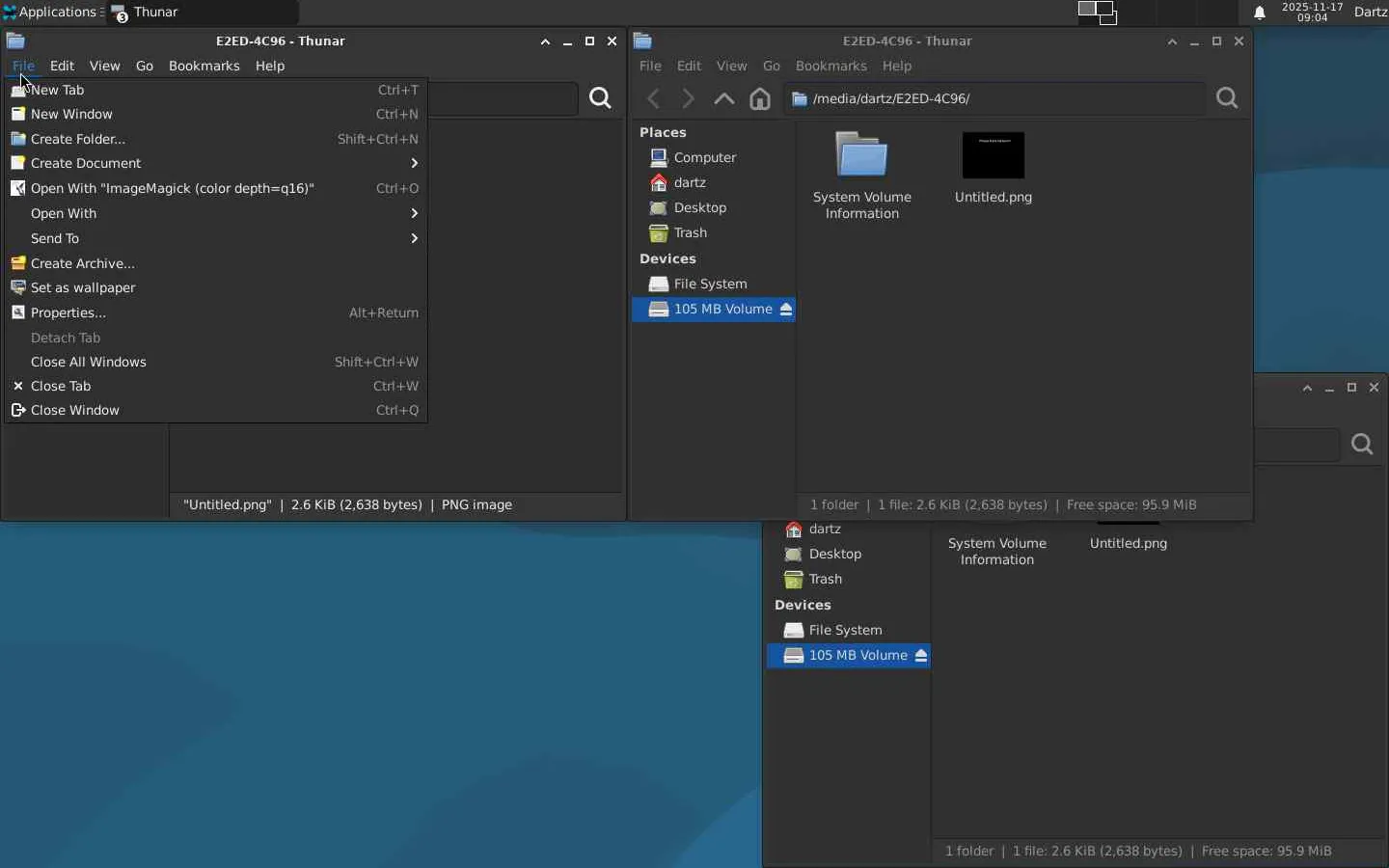Screen dimensions: 1389x868
Task: Open the parent folder using the up arrow
Action: point(724,98)
